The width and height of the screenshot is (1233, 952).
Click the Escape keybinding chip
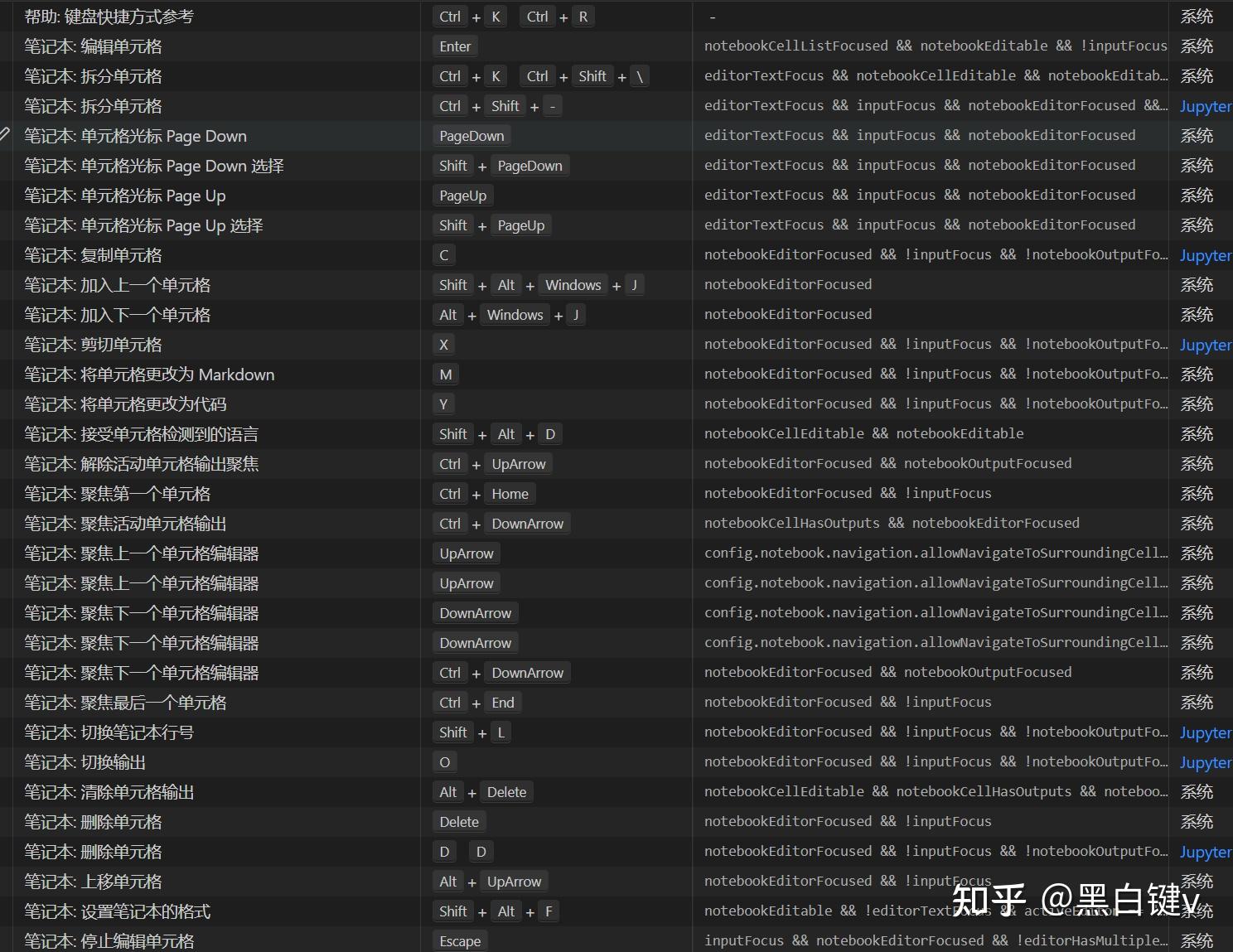[x=460, y=940]
